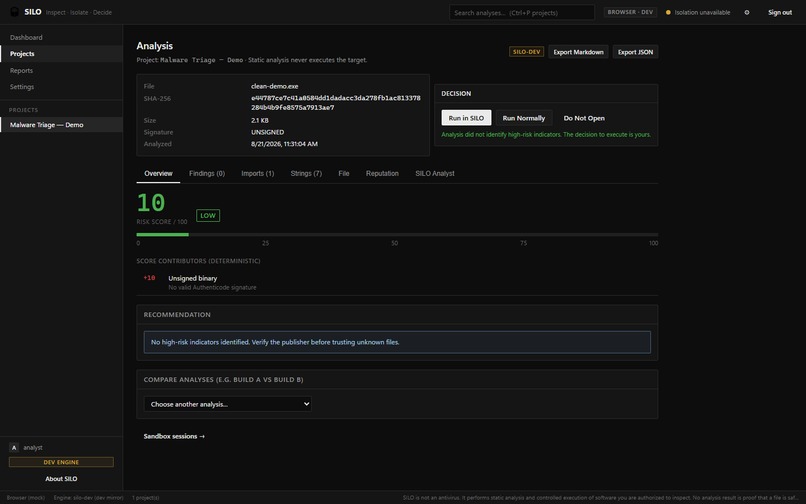Click the analyzed timestamp 8/21/2026, 11:31:04 AM
Viewport: 806px width, 504px height.
[x=284, y=144]
